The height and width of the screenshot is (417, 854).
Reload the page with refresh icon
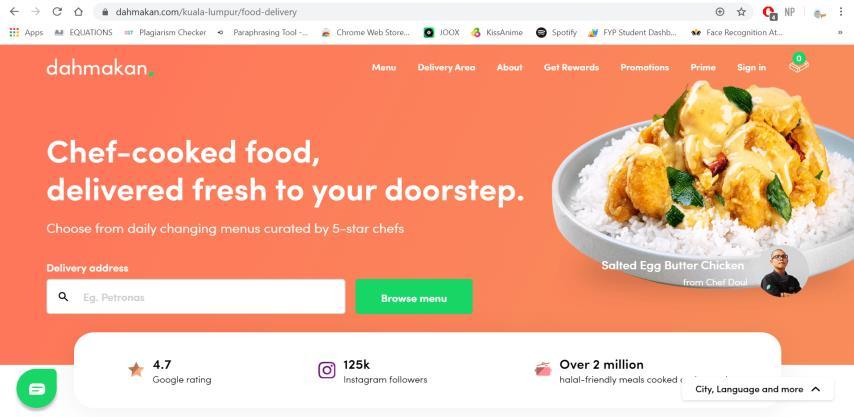[x=57, y=11]
